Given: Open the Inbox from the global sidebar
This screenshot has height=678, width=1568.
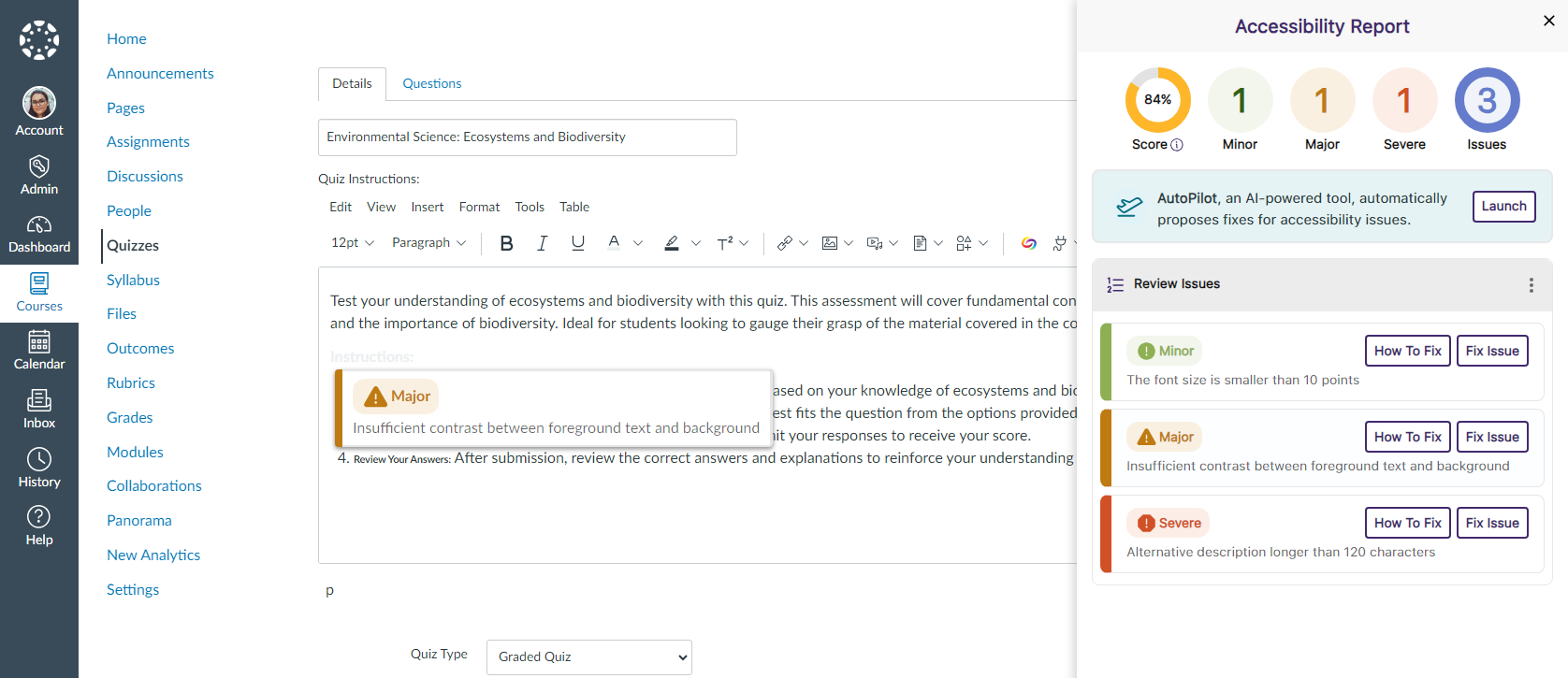Looking at the screenshot, I should click(x=39, y=409).
